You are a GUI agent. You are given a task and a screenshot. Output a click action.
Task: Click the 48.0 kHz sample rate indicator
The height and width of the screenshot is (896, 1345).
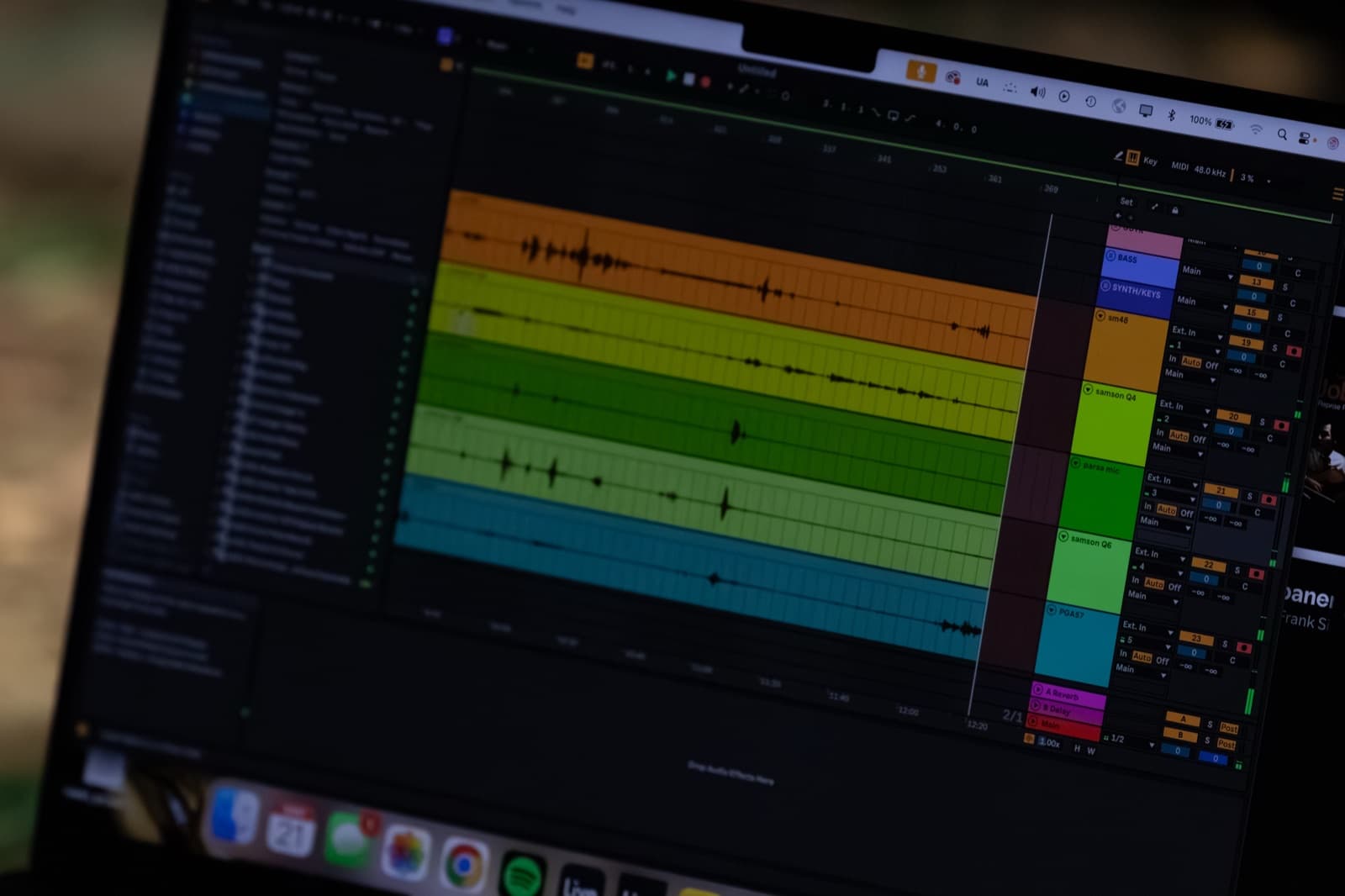(1210, 171)
